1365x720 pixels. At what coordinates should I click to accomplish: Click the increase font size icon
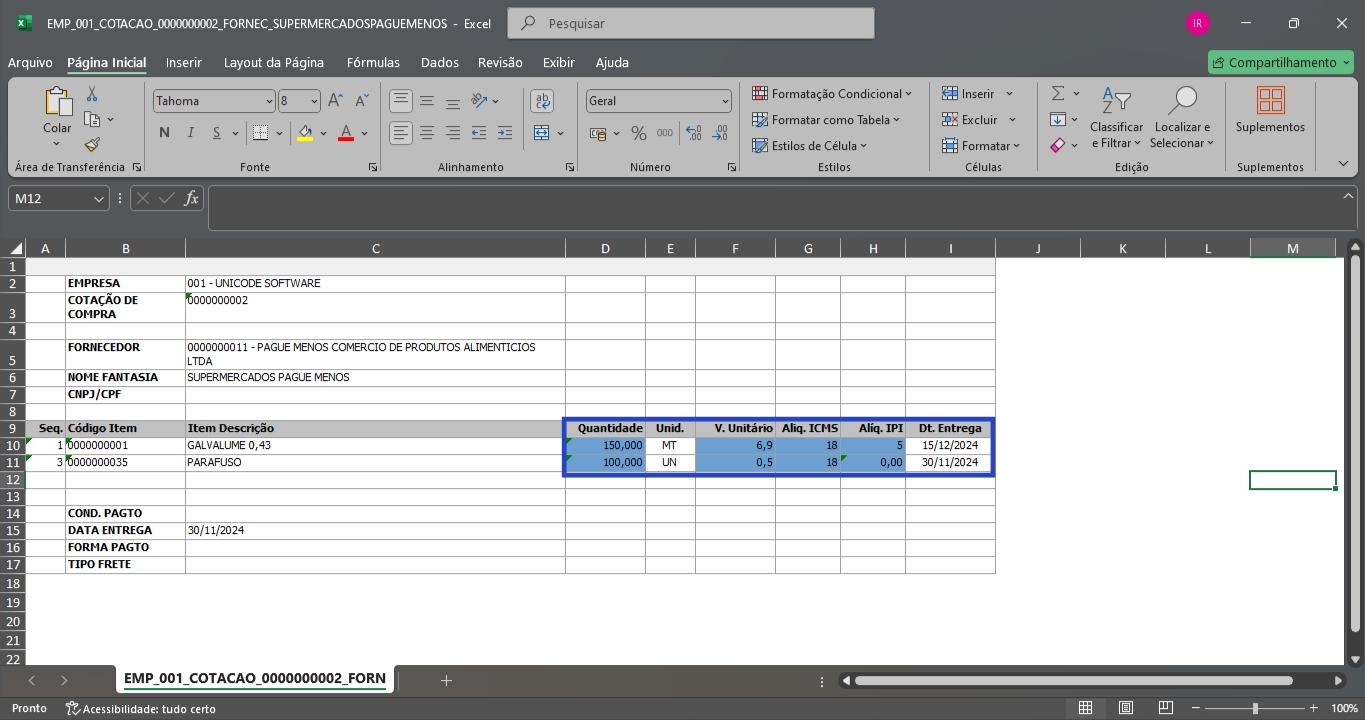tap(336, 101)
